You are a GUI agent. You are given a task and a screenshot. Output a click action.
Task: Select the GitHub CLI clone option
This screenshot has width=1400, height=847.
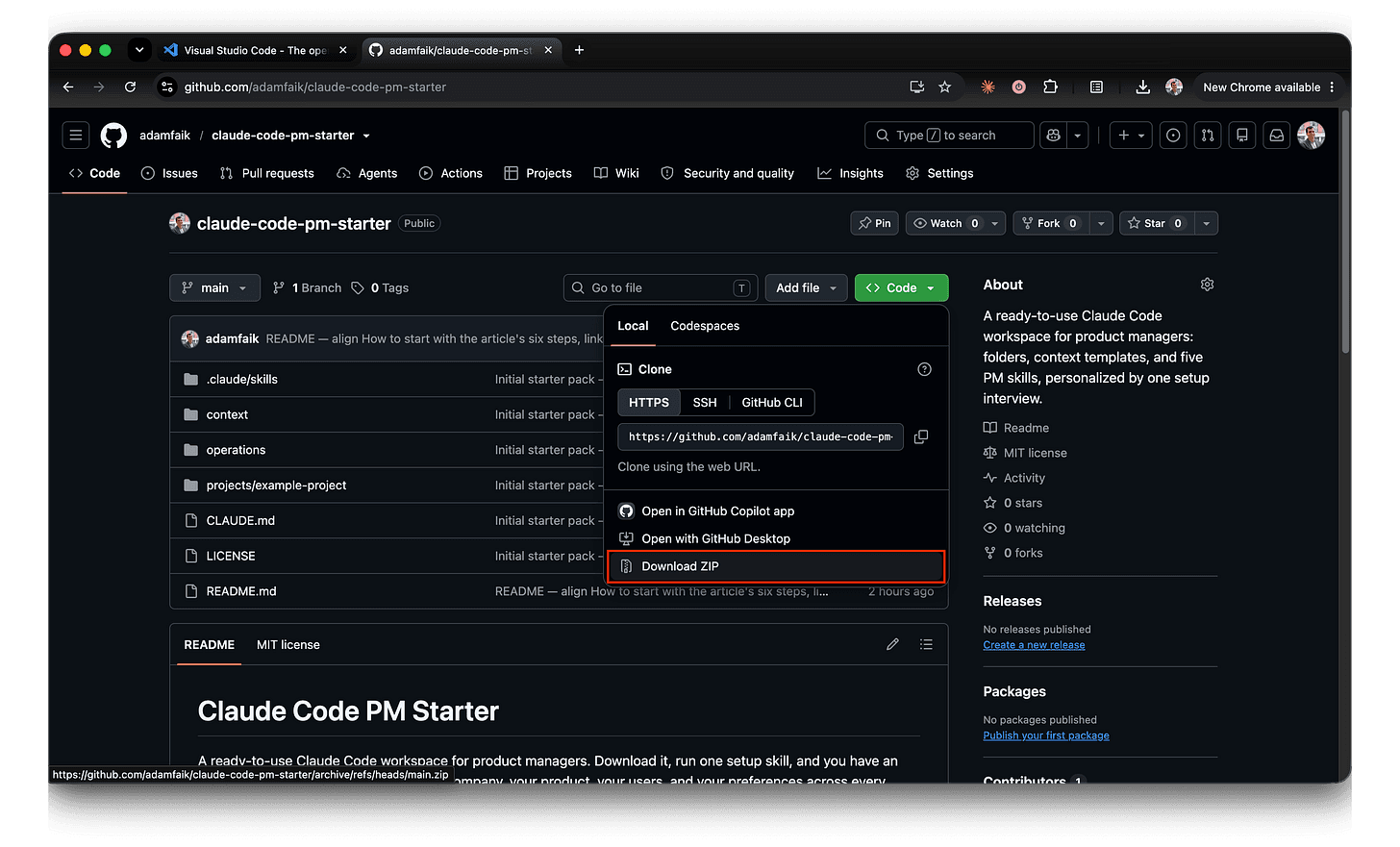(772, 402)
